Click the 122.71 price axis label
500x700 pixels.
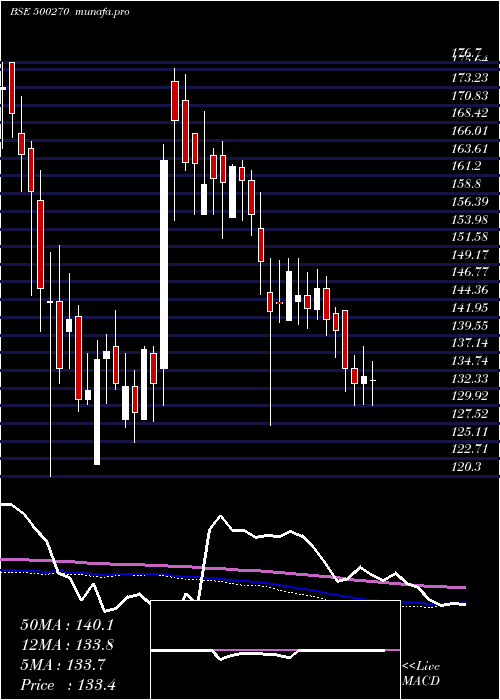(x=470, y=450)
